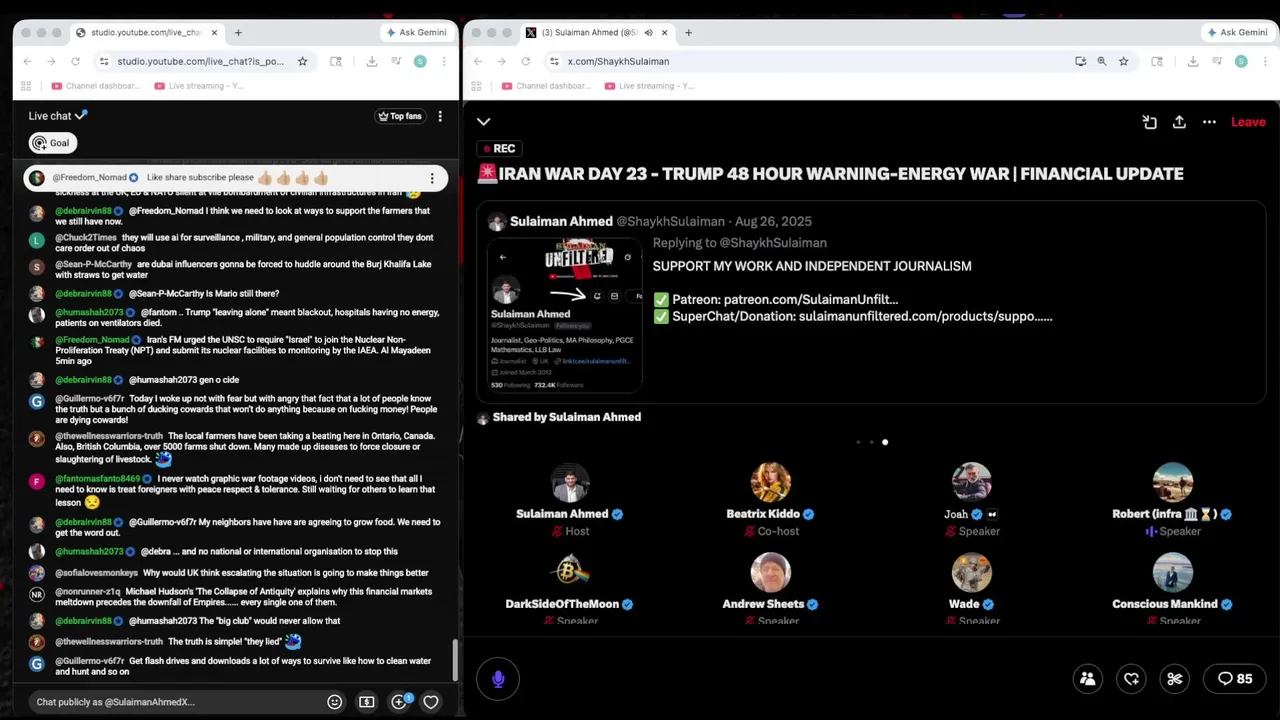This screenshot has width=1280, height=720.
Task: Open the apps grid in left window bookmarks bar
Action: point(28,86)
